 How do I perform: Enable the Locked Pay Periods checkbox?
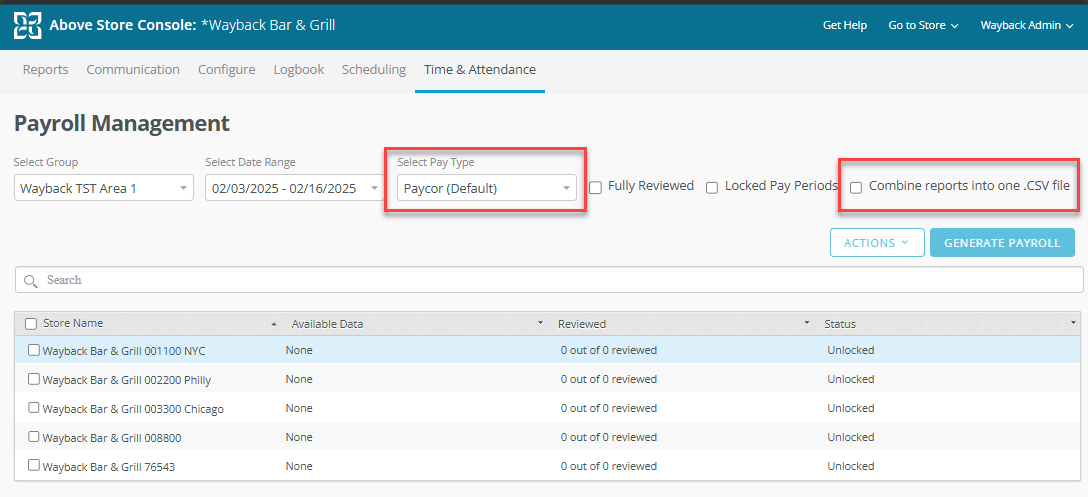(712, 187)
